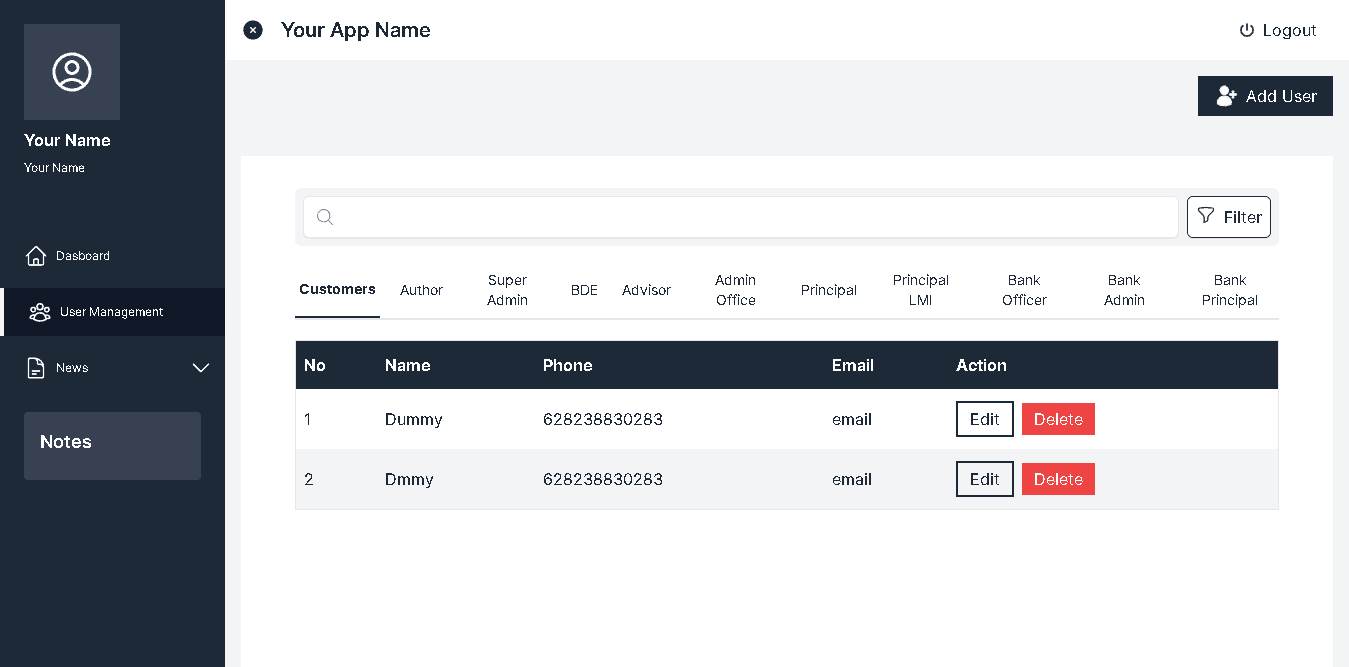Edit the Dummy user row
The width and height of the screenshot is (1349, 667).
coord(984,419)
